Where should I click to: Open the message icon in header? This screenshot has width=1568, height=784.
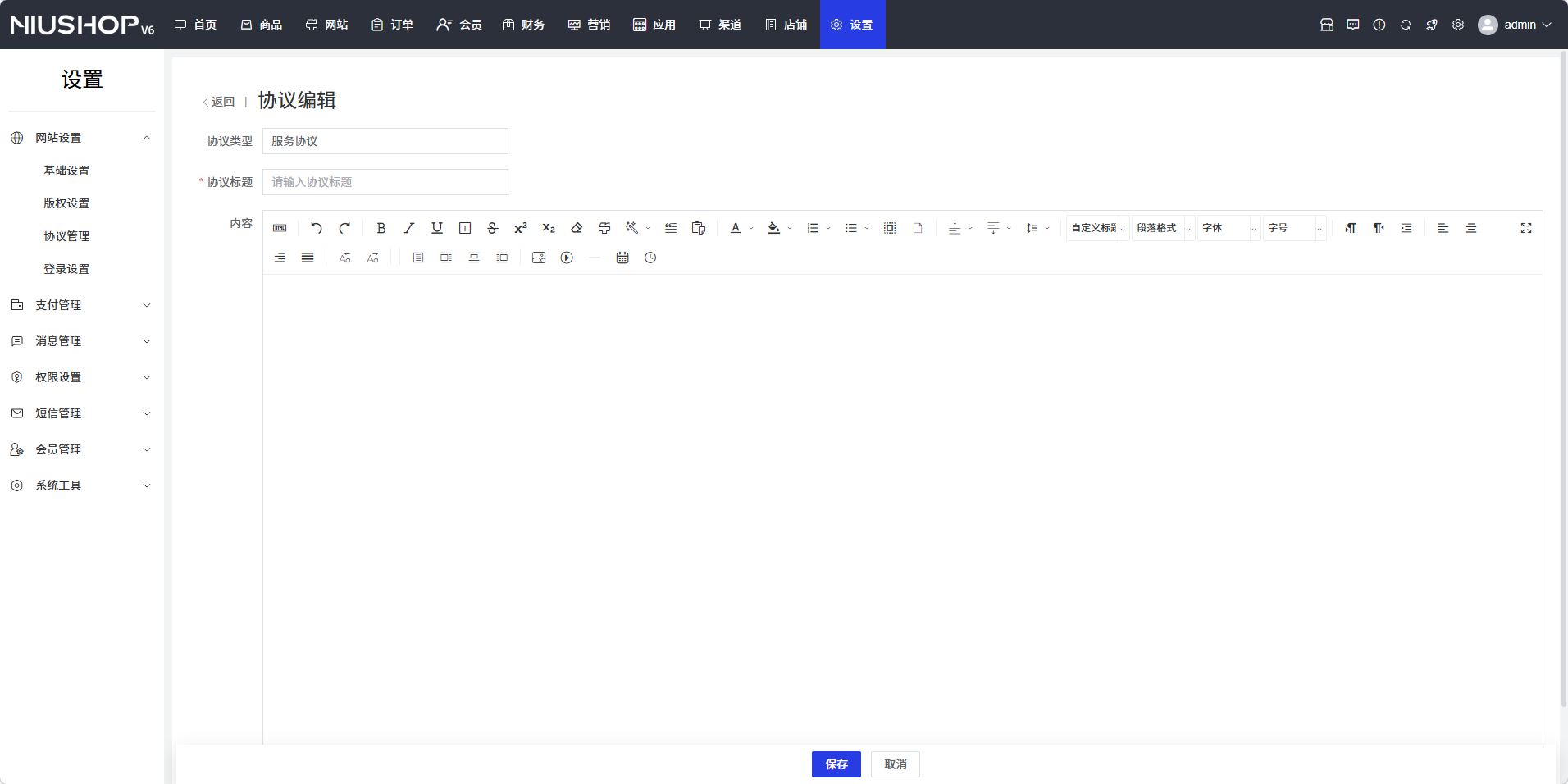1353,25
